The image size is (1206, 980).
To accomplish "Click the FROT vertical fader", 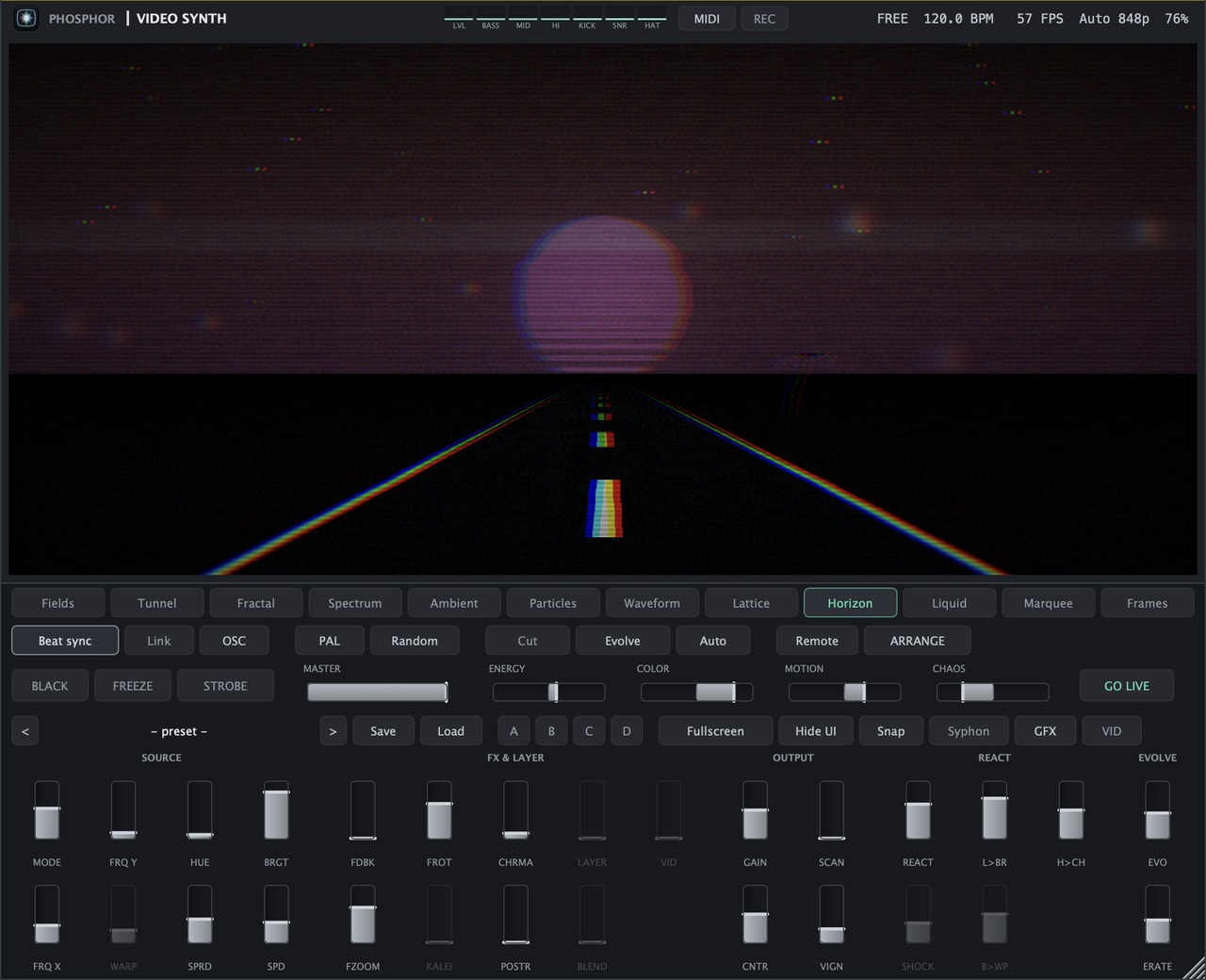I will [439, 810].
